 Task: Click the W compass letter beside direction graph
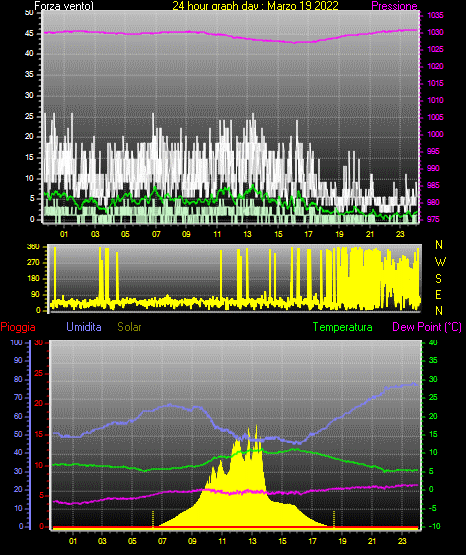click(x=440, y=262)
